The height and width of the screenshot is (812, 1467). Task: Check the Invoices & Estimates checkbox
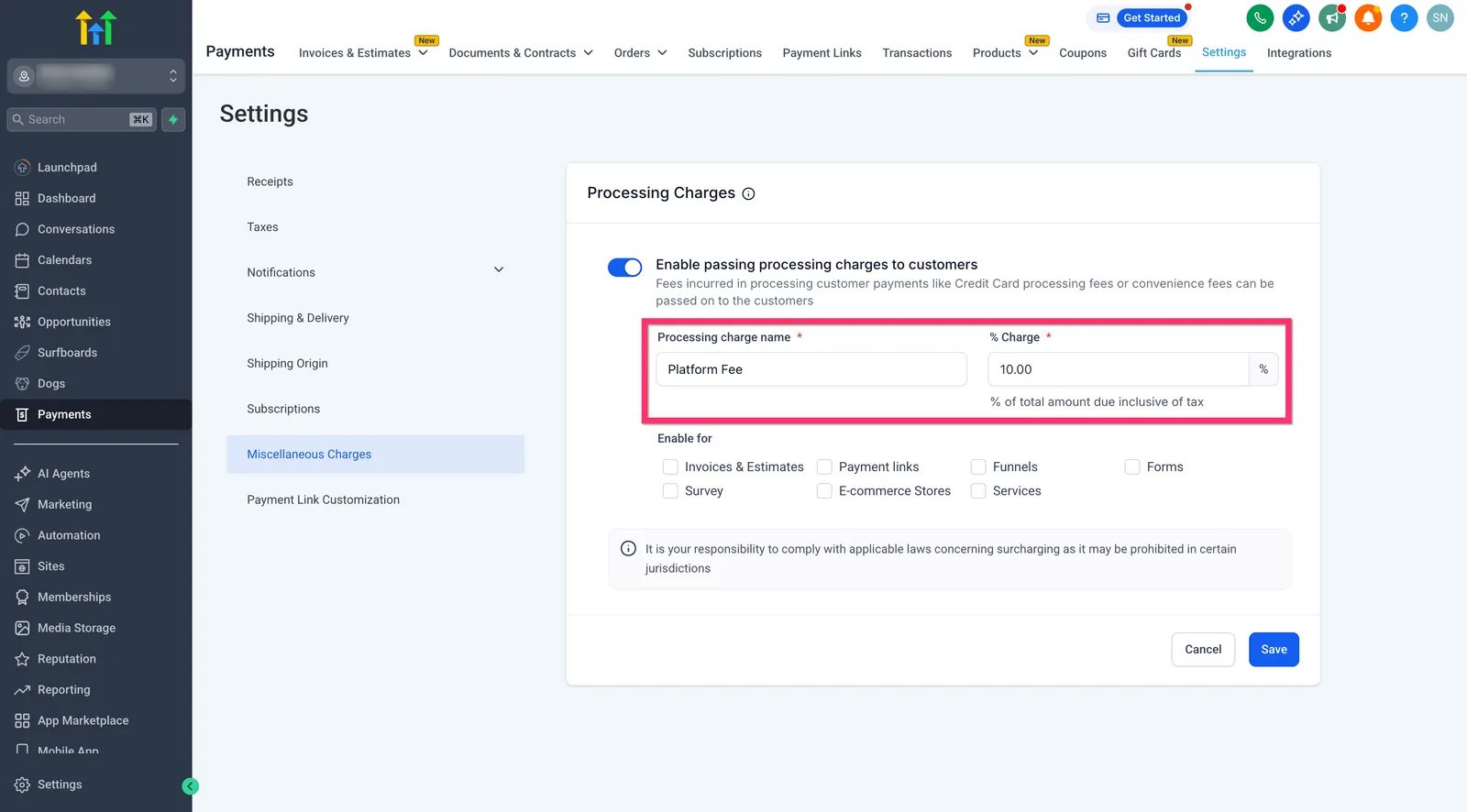670,467
